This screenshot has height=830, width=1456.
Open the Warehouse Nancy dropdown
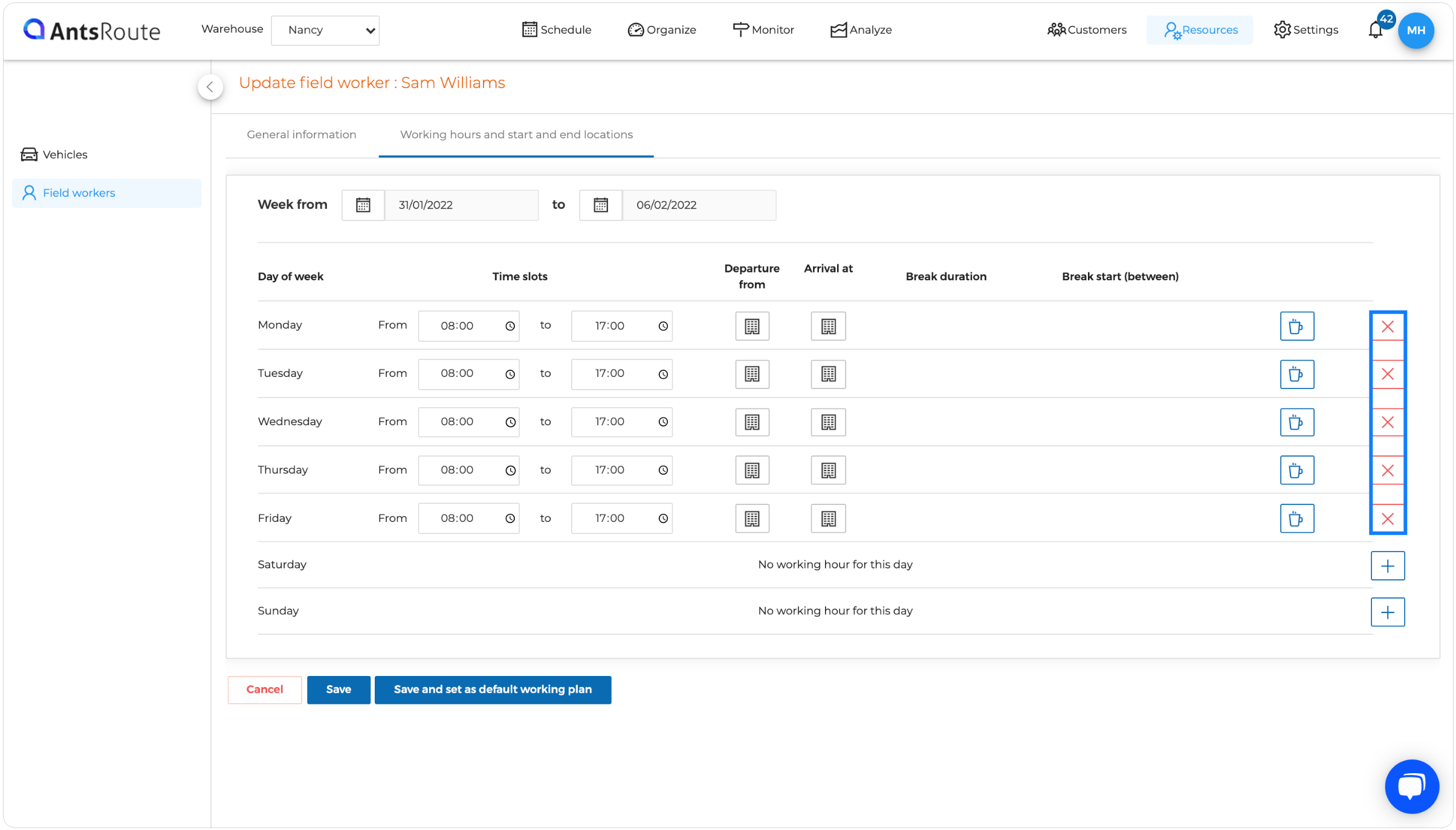325,30
